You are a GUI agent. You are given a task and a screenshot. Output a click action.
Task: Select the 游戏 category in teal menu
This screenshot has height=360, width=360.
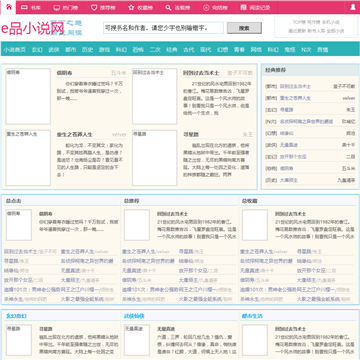coord(104,50)
